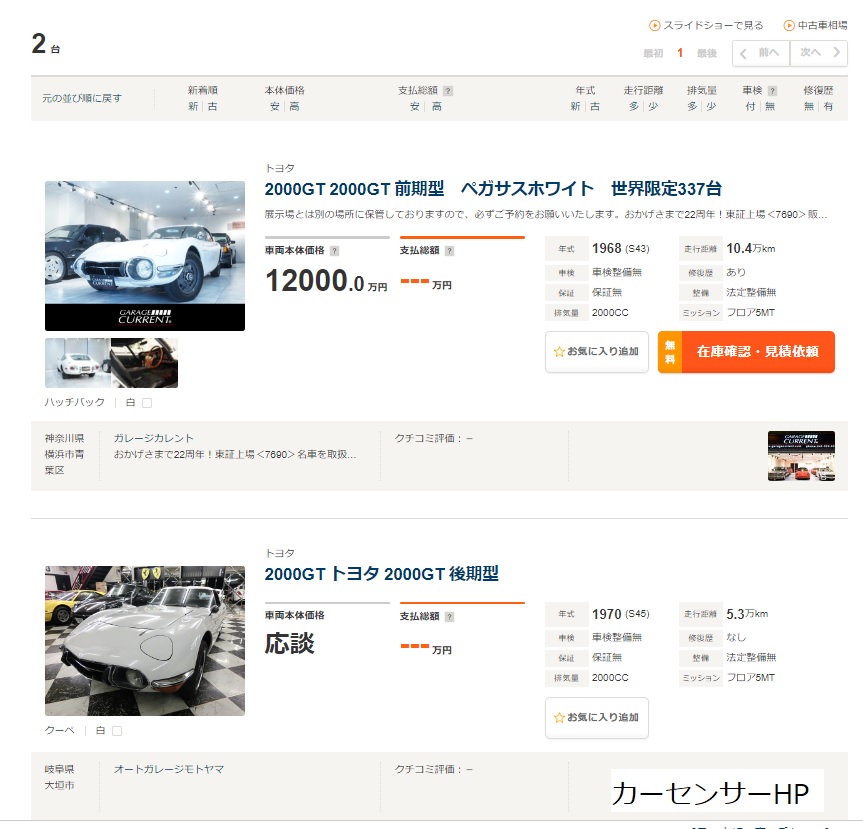Jump to the last page via 最後

point(707,53)
